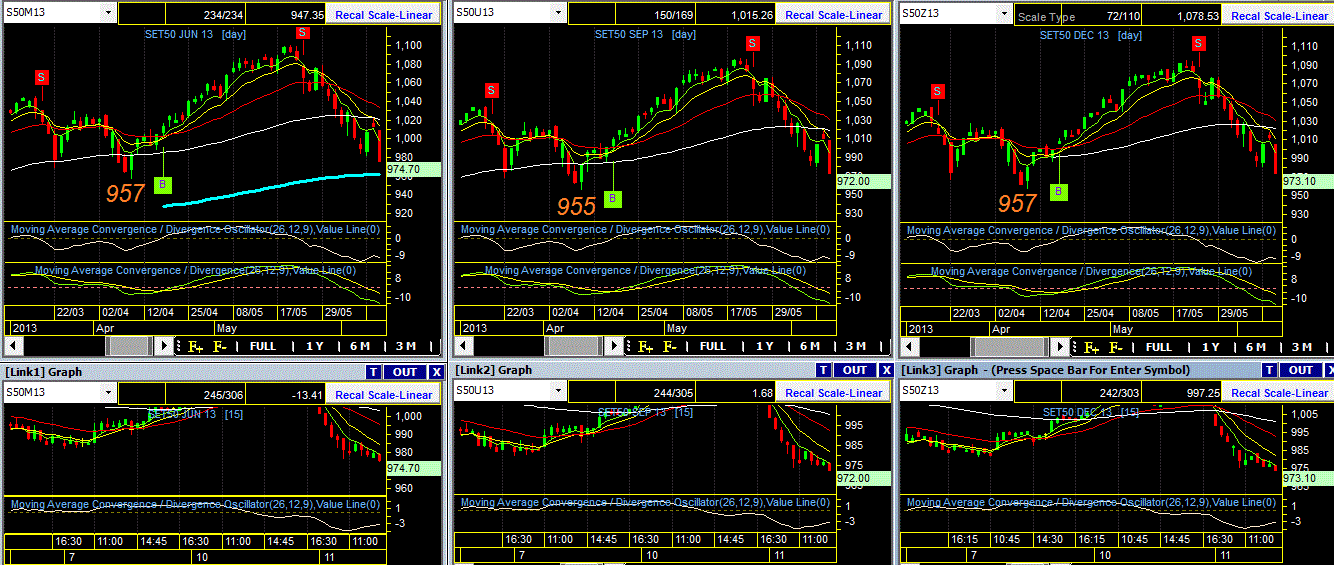This screenshot has width=1334, height=565.
Task: Zoom out with F- on S50M13 daily chart
Action: pyautogui.click(x=220, y=346)
